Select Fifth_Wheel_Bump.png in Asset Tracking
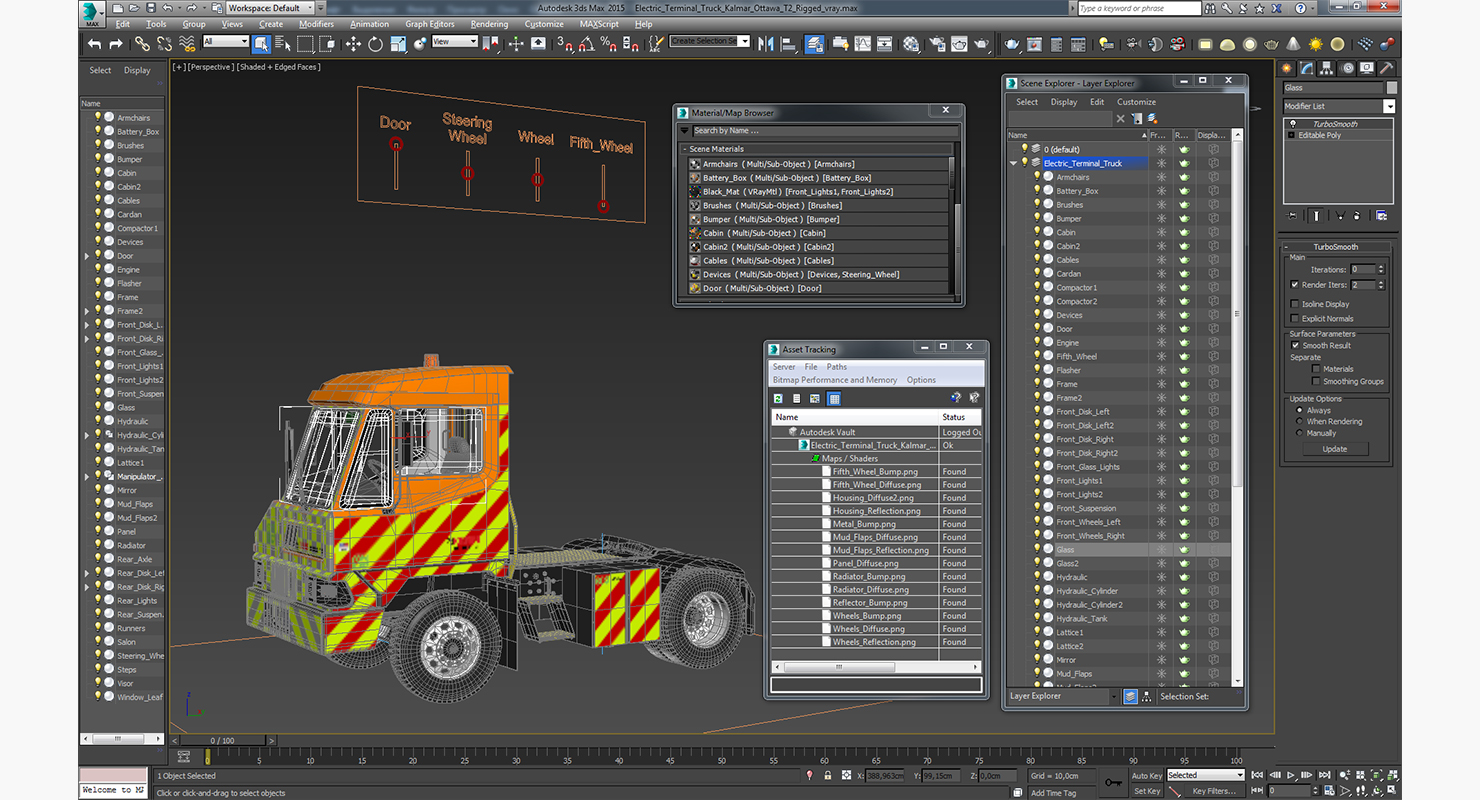Screen dimensions: 1480x800 [875, 472]
